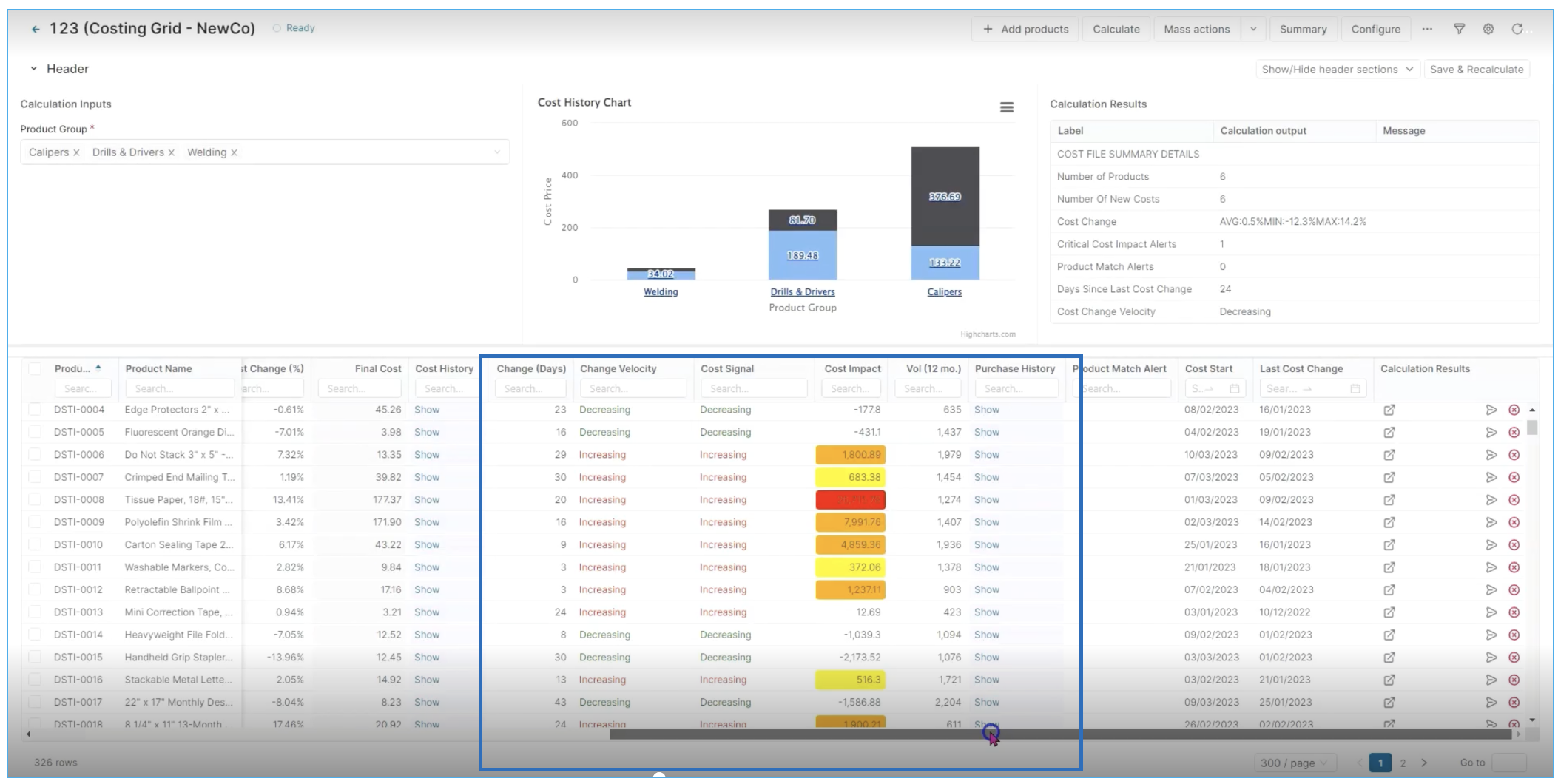
Task: Click the play arrow icon for DSTI-0010
Action: coord(1491,544)
